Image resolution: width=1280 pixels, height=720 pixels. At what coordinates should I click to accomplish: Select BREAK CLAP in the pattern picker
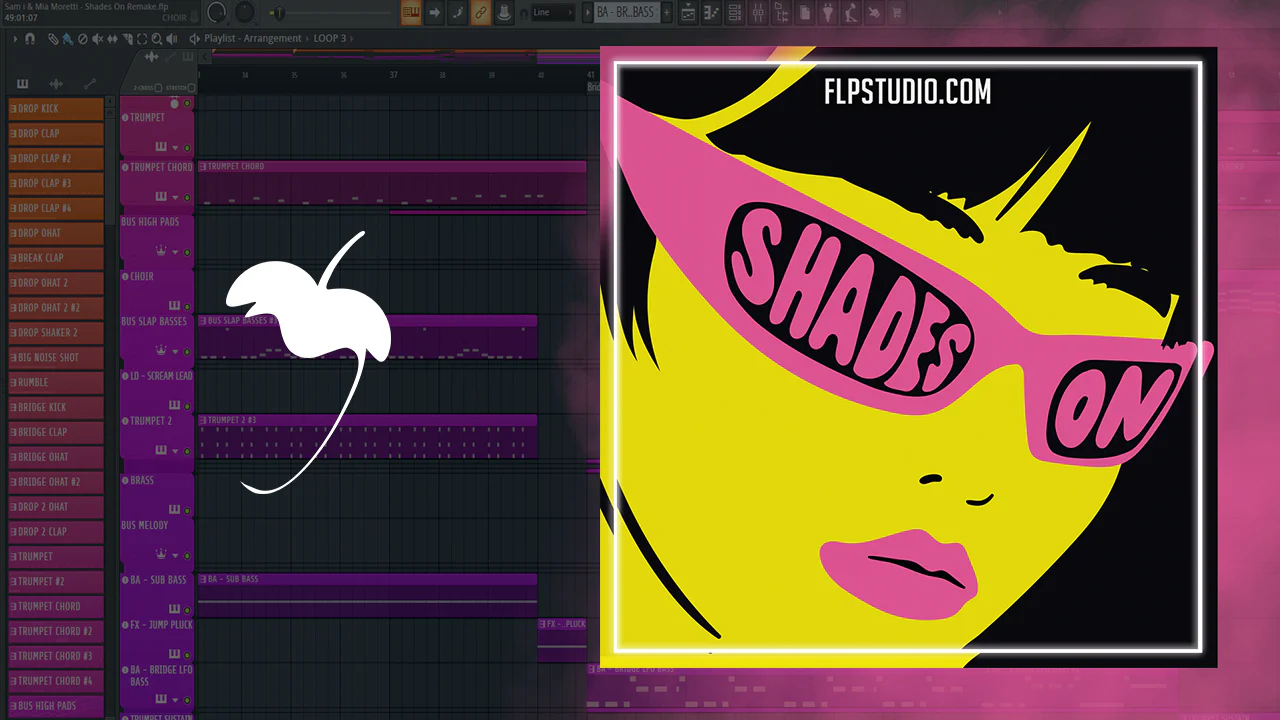[x=56, y=257]
